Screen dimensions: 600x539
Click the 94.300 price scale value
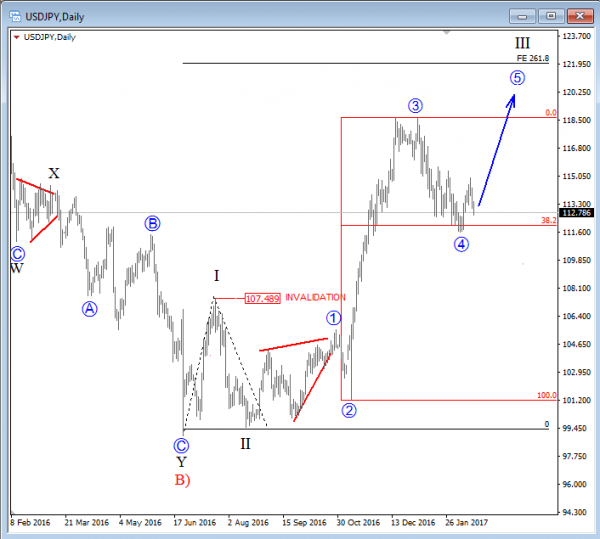(577, 512)
